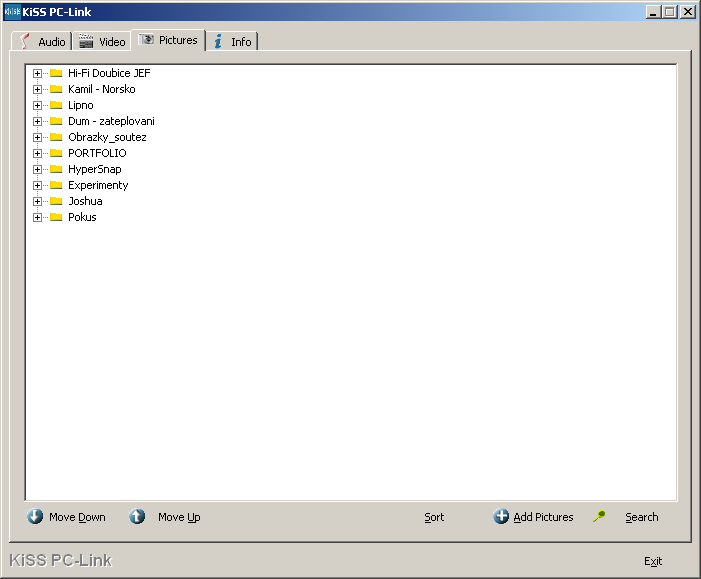Expand the Joshua folder
Image resolution: width=701 pixels, height=579 pixels.
[38, 201]
